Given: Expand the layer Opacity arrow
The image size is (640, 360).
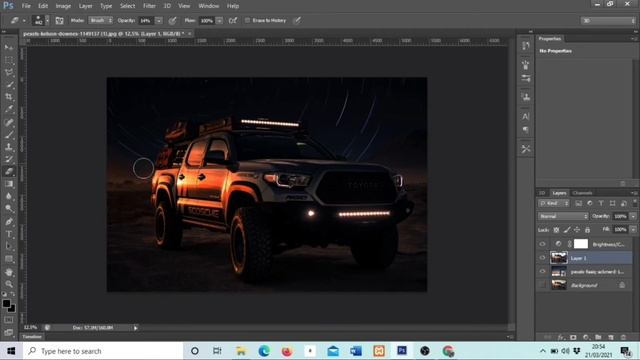Looking at the screenshot, I should point(633,216).
